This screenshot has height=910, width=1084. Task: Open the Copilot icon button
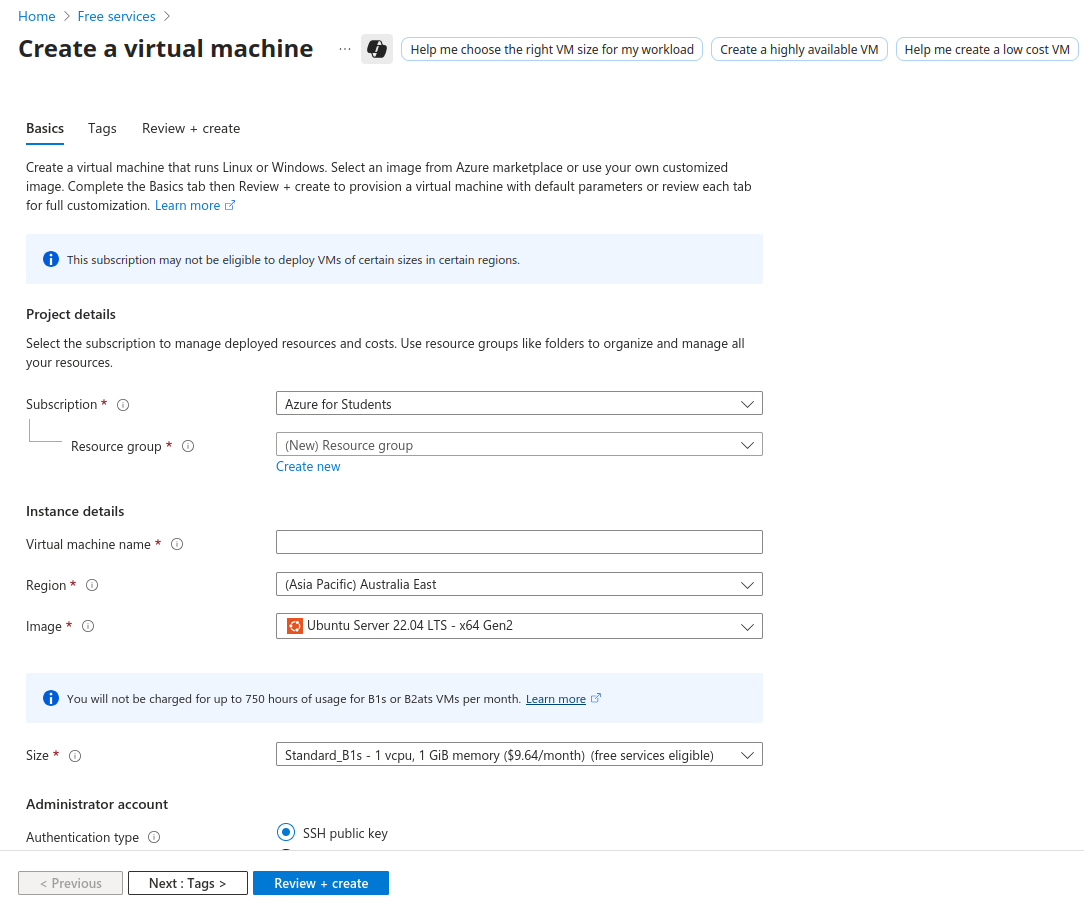(377, 49)
